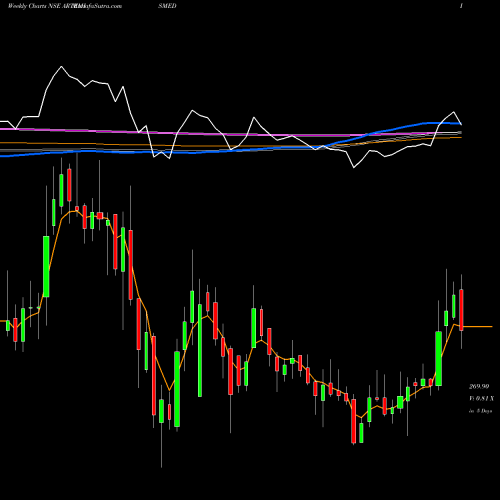Click the 269.99 price label

pyautogui.click(x=479, y=387)
